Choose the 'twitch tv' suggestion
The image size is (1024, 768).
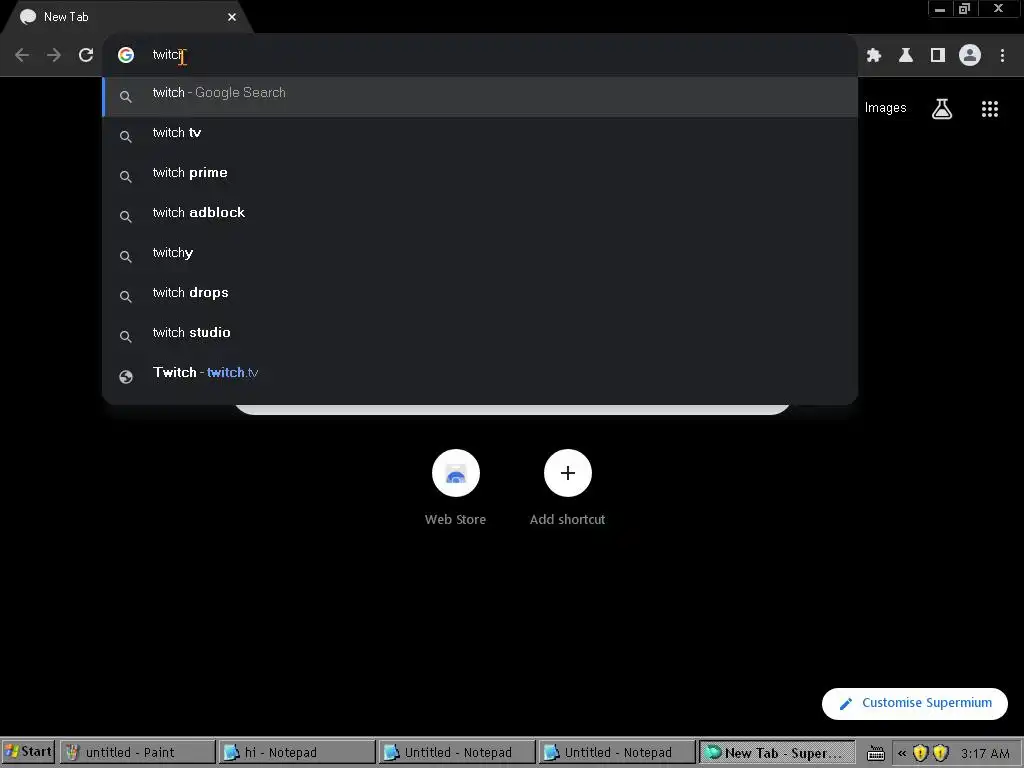pos(480,136)
